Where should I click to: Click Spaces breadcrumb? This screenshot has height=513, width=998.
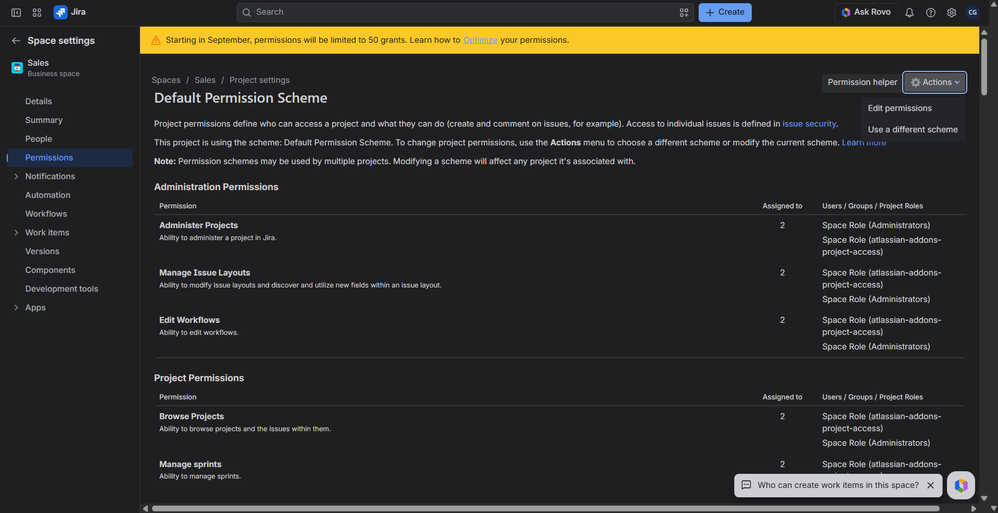point(165,80)
